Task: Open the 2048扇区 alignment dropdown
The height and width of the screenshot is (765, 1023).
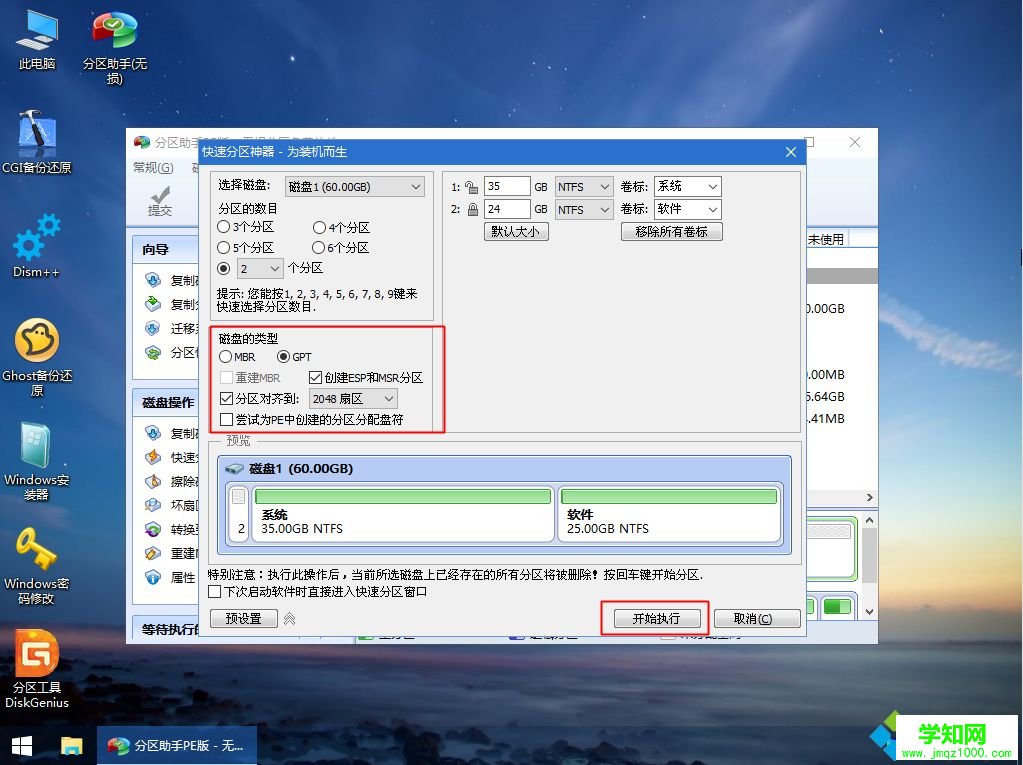Action: pyautogui.click(x=353, y=398)
